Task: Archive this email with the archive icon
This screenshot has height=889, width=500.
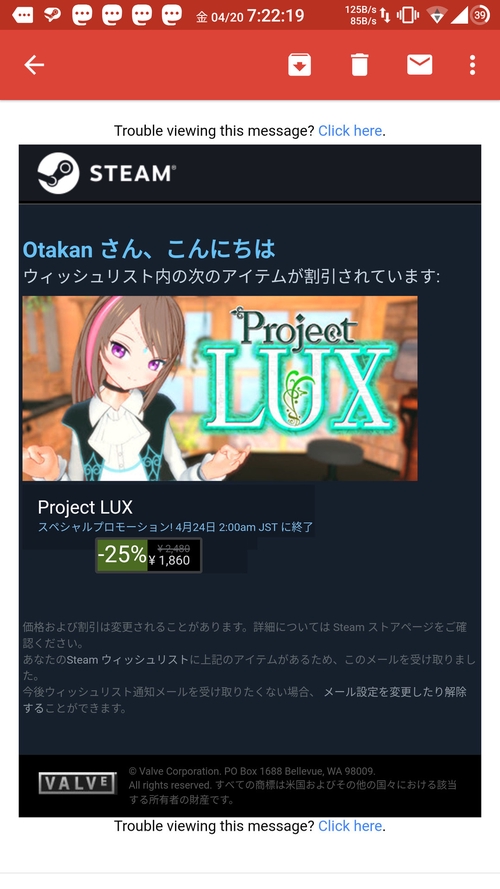Action: 299,65
